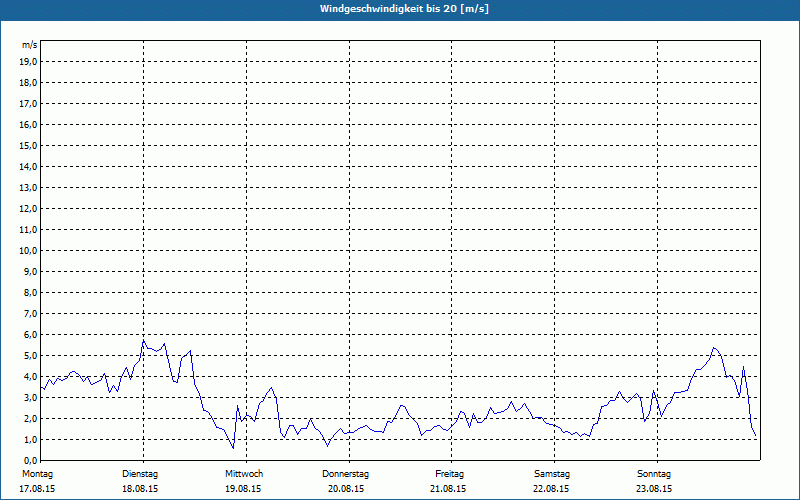This screenshot has width=800, height=500.
Task: Click the 12,0 y-axis label
Action: (x=29, y=208)
